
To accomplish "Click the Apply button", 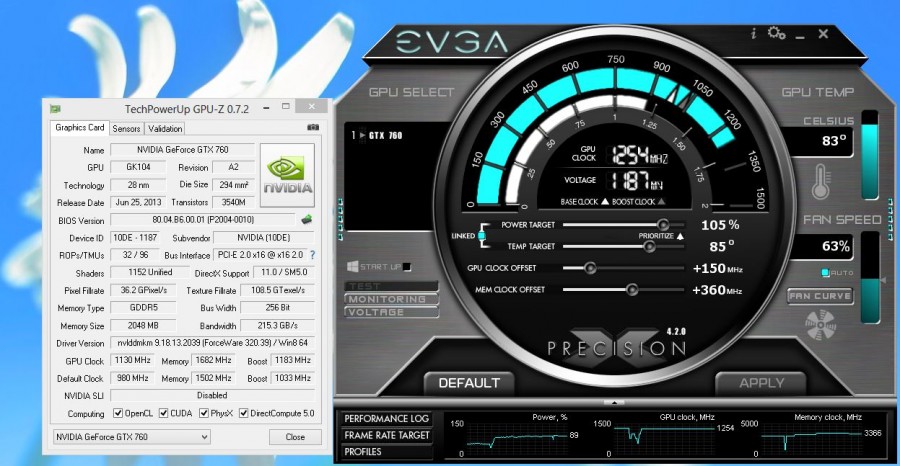I will coord(762,383).
